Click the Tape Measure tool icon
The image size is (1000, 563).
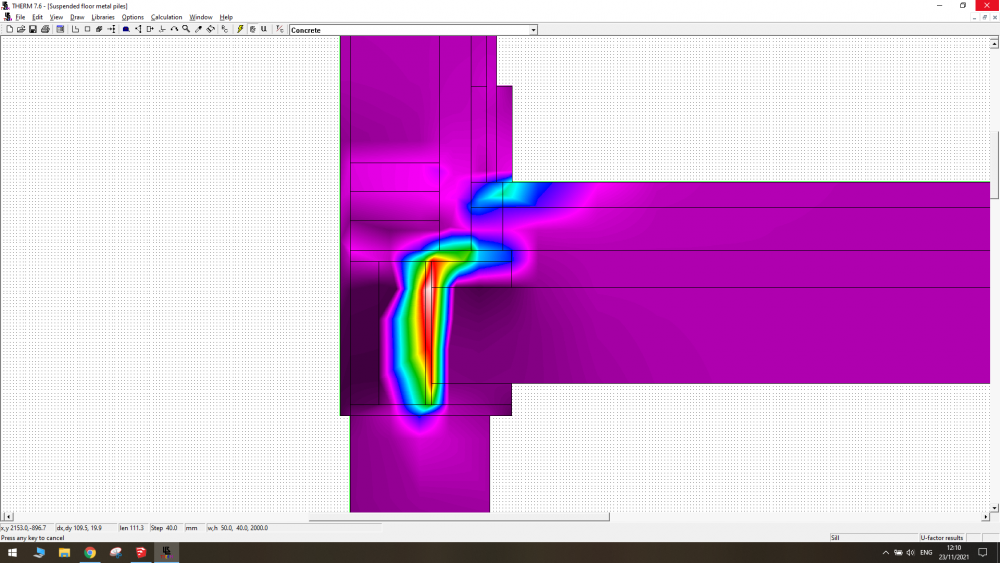click(x=210, y=29)
